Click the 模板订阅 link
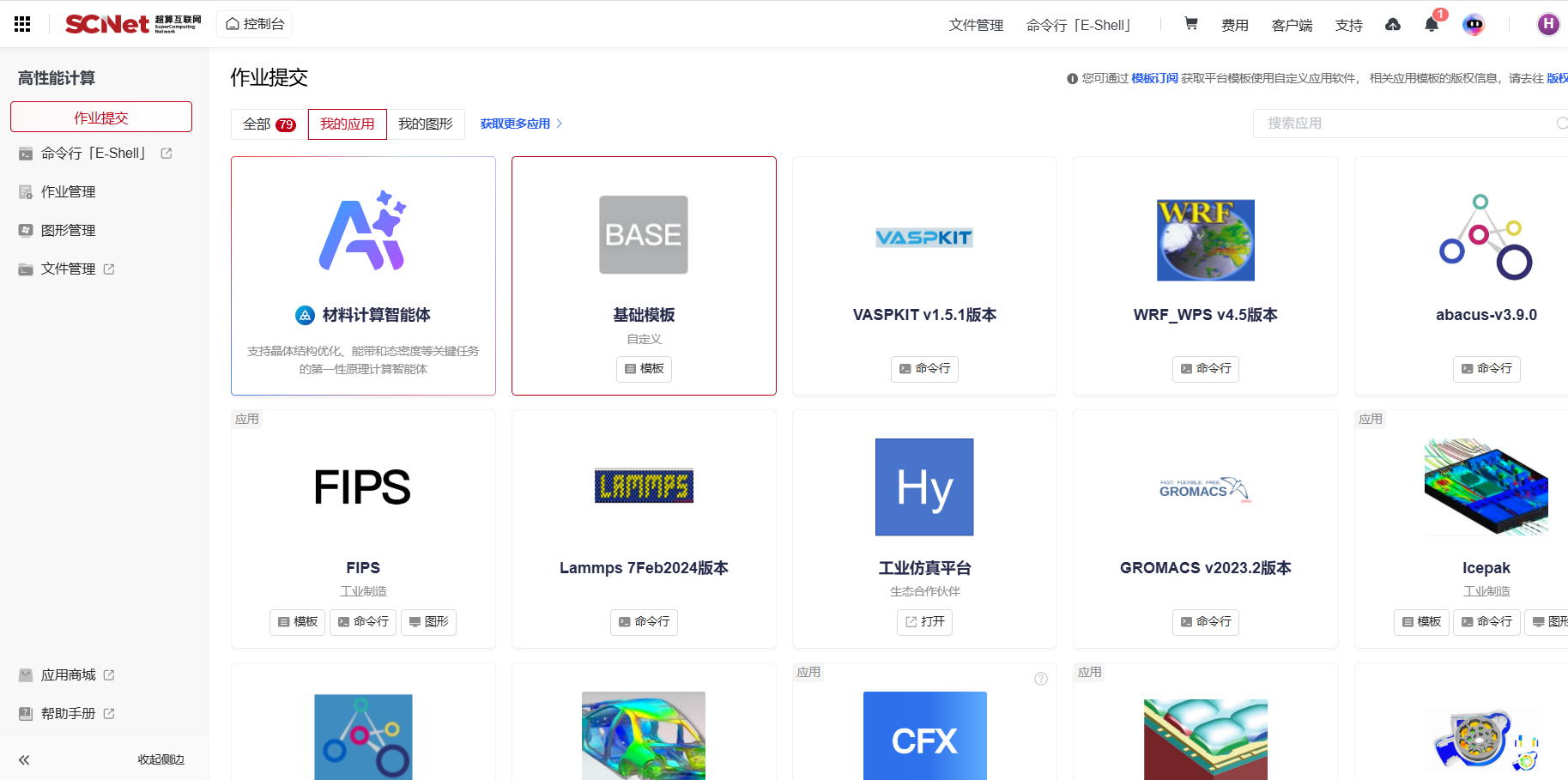1568x780 pixels. click(x=1154, y=78)
